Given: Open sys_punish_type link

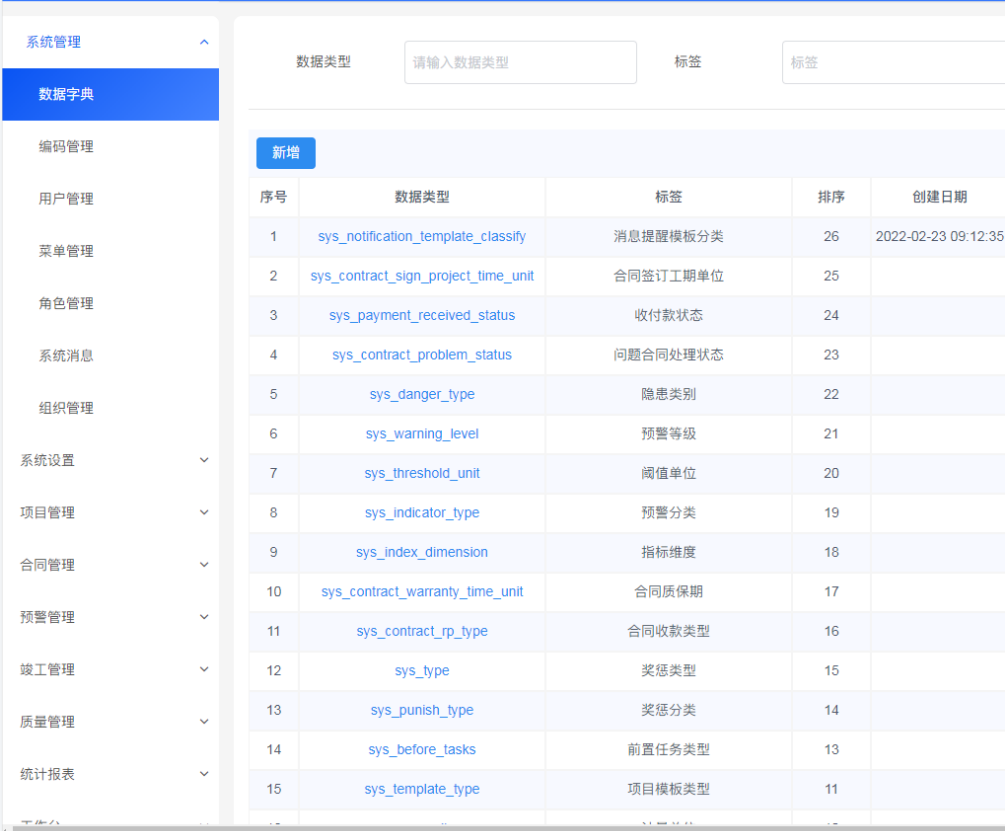Looking at the screenshot, I should (x=422, y=710).
